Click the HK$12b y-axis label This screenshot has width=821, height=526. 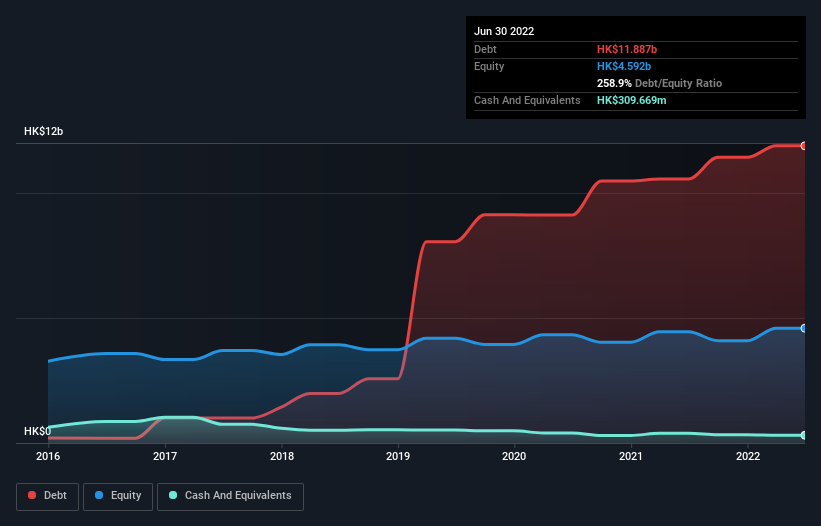tap(43, 131)
